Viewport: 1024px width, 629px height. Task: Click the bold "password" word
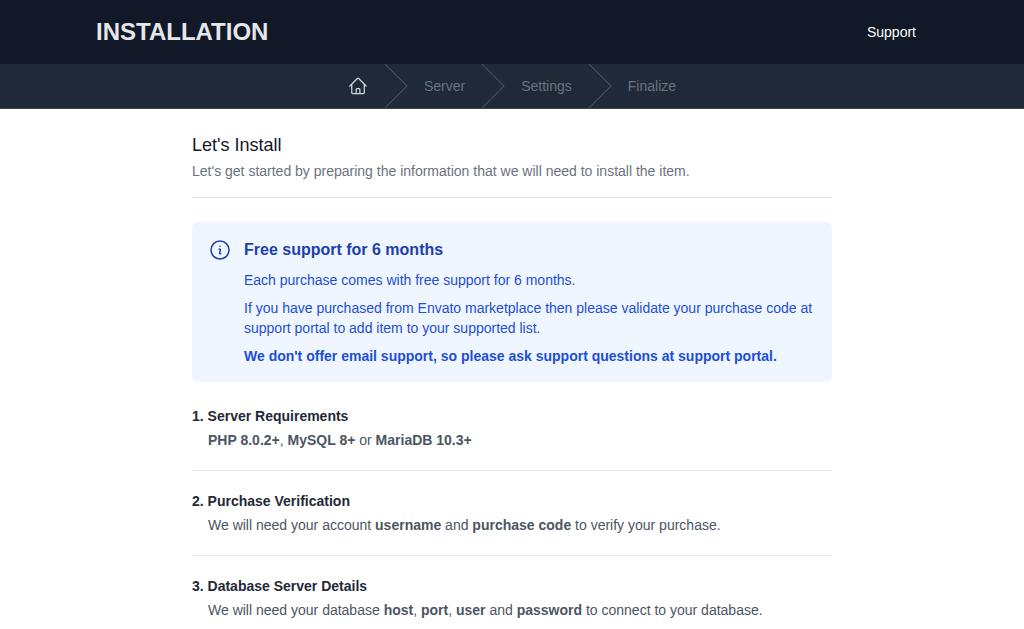coord(549,610)
